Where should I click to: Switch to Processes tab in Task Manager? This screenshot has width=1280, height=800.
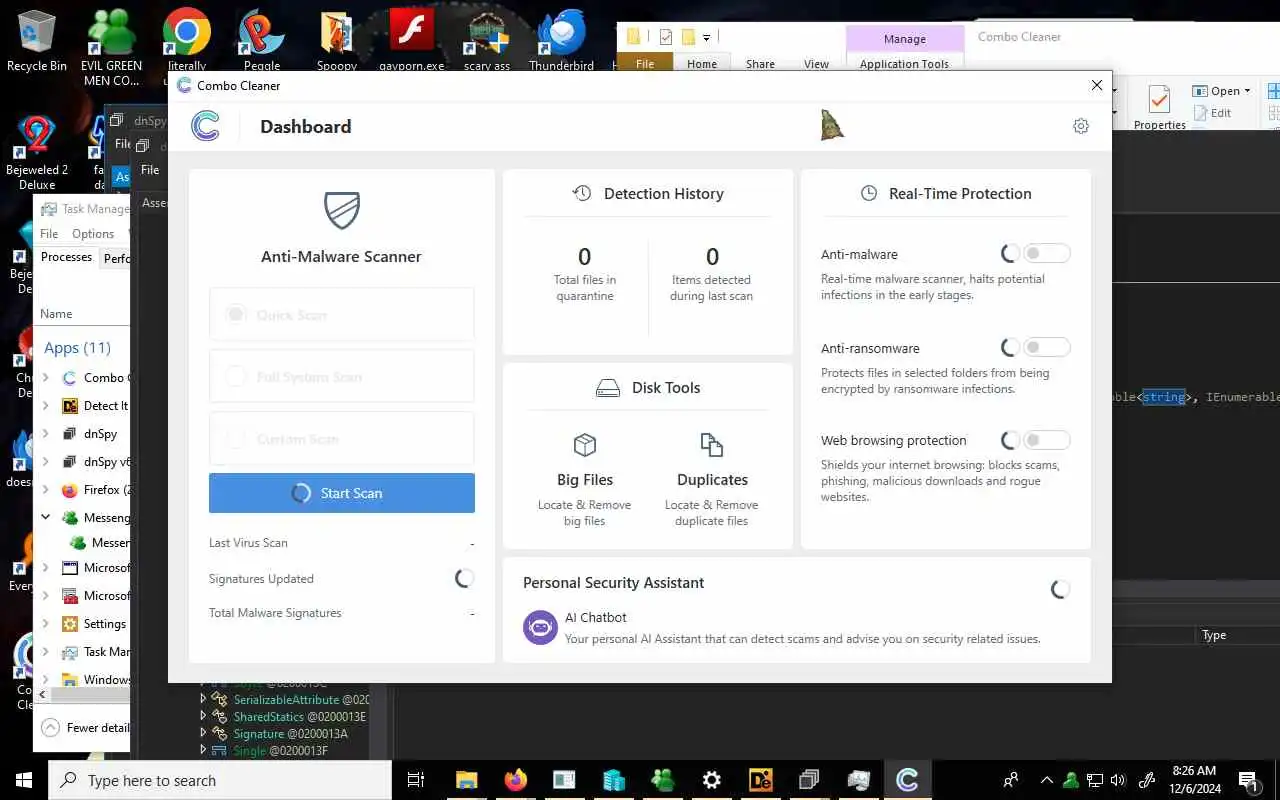pyautogui.click(x=66, y=257)
